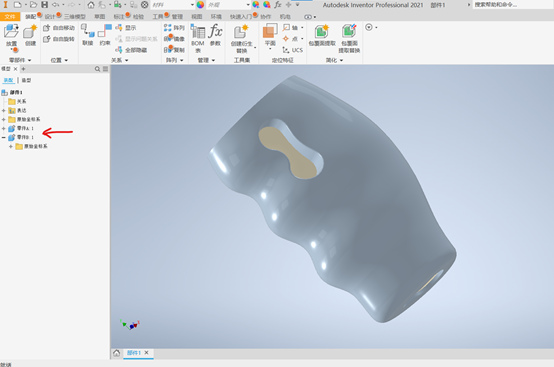
Task: Click the help search input field
Action: 511,5
